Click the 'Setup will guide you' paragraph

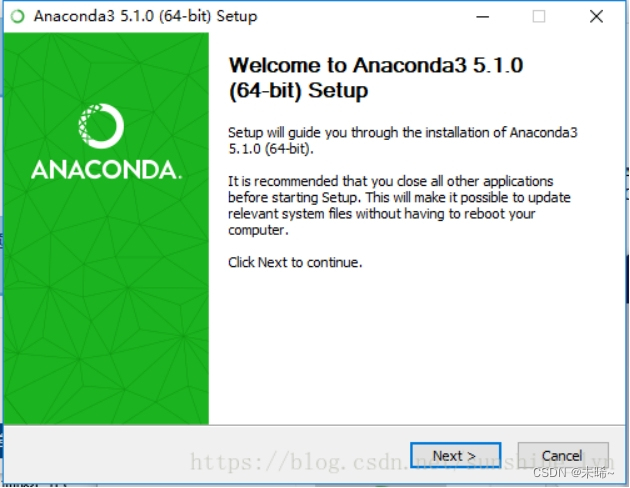tap(403, 141)
